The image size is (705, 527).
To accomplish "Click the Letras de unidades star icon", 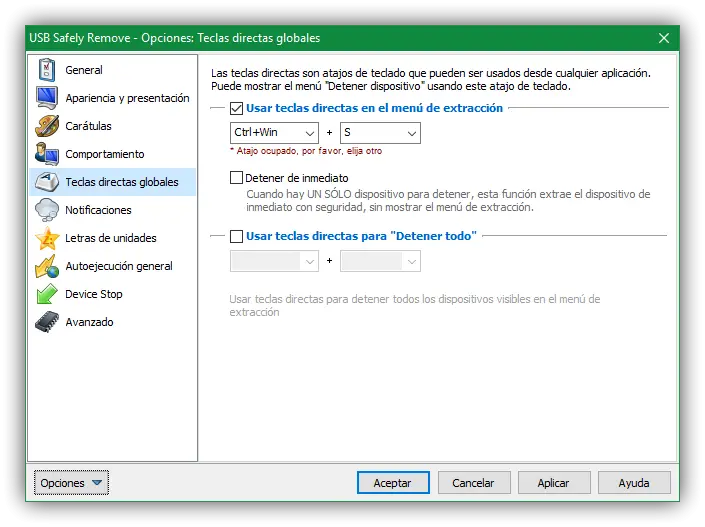I will pos(47,238).
